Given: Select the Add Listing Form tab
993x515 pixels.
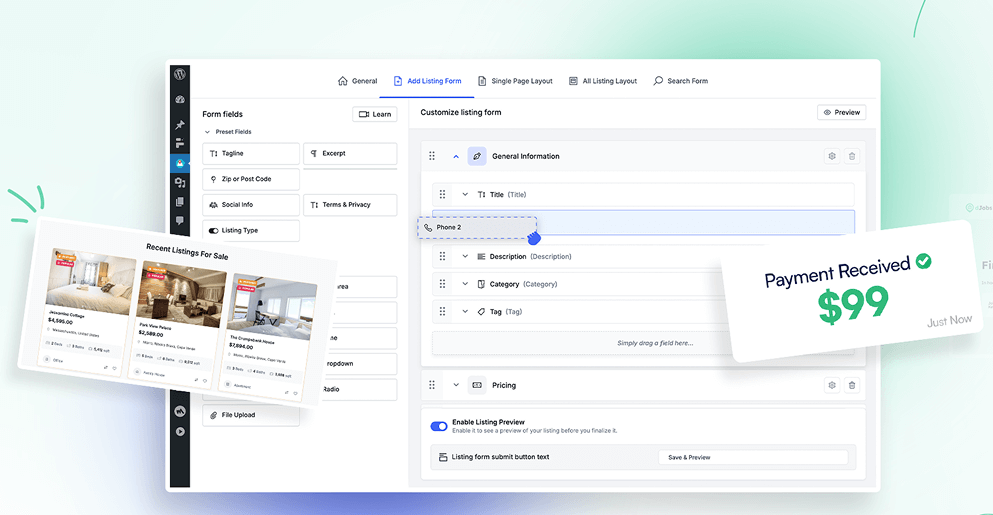Looking at the screenshot, I should 427,81.
